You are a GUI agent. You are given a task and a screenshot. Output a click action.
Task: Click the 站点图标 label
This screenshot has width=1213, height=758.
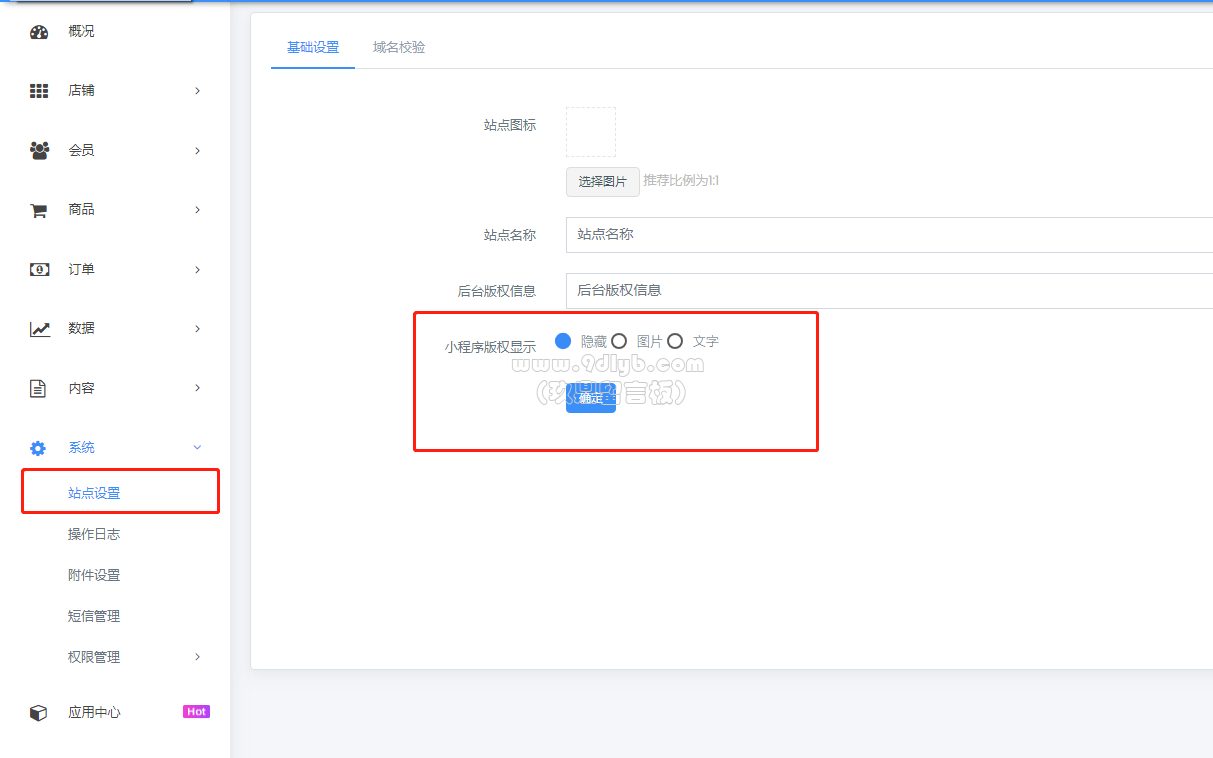coord(510,125)
